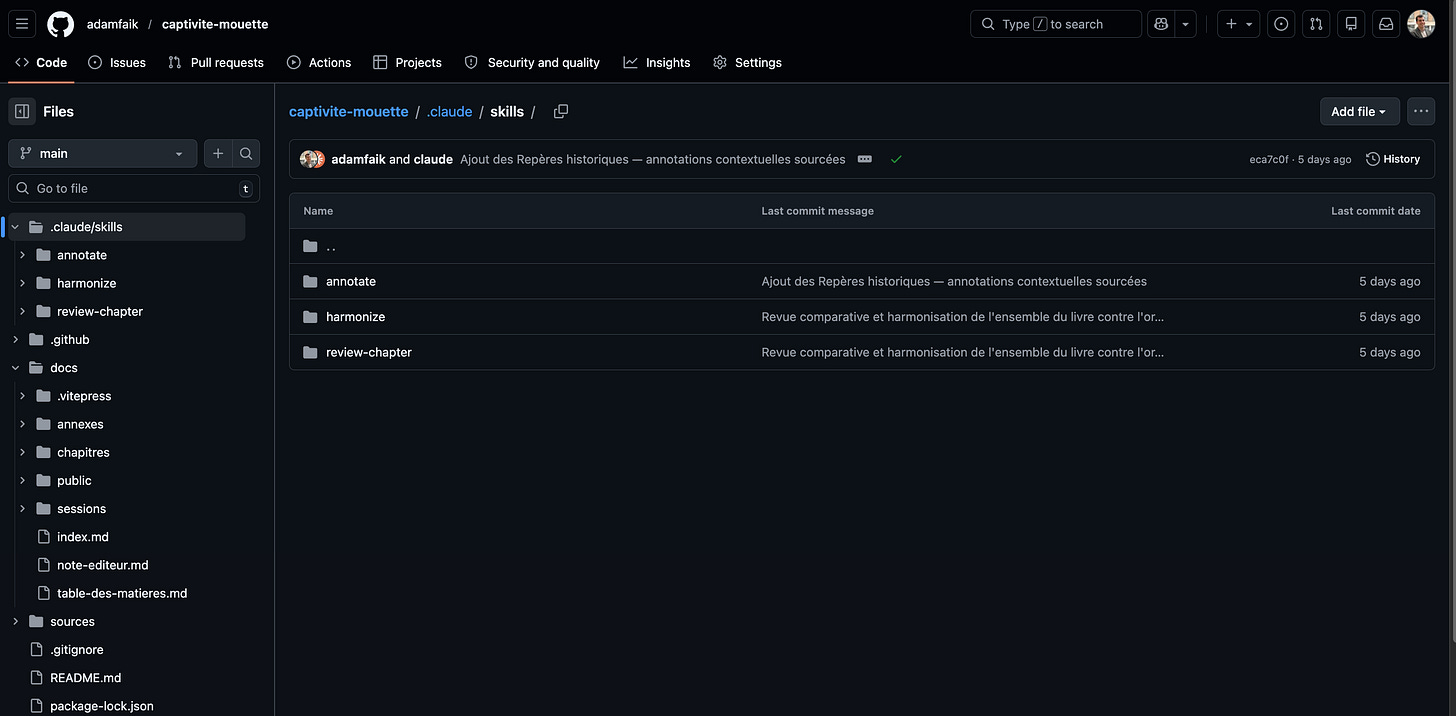Open the repository Settings tab
Screen dimensions: 1456x716
coord(747,62)
